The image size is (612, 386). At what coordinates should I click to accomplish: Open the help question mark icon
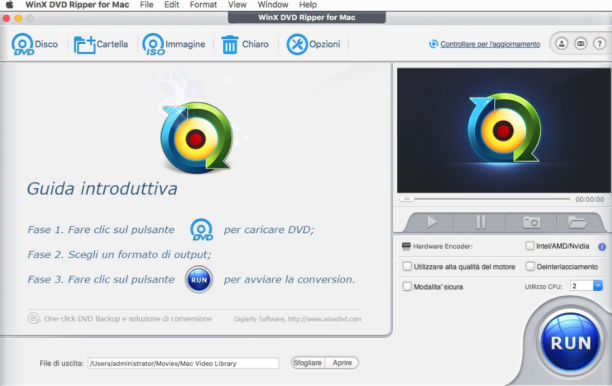click(x=600, y=44)
